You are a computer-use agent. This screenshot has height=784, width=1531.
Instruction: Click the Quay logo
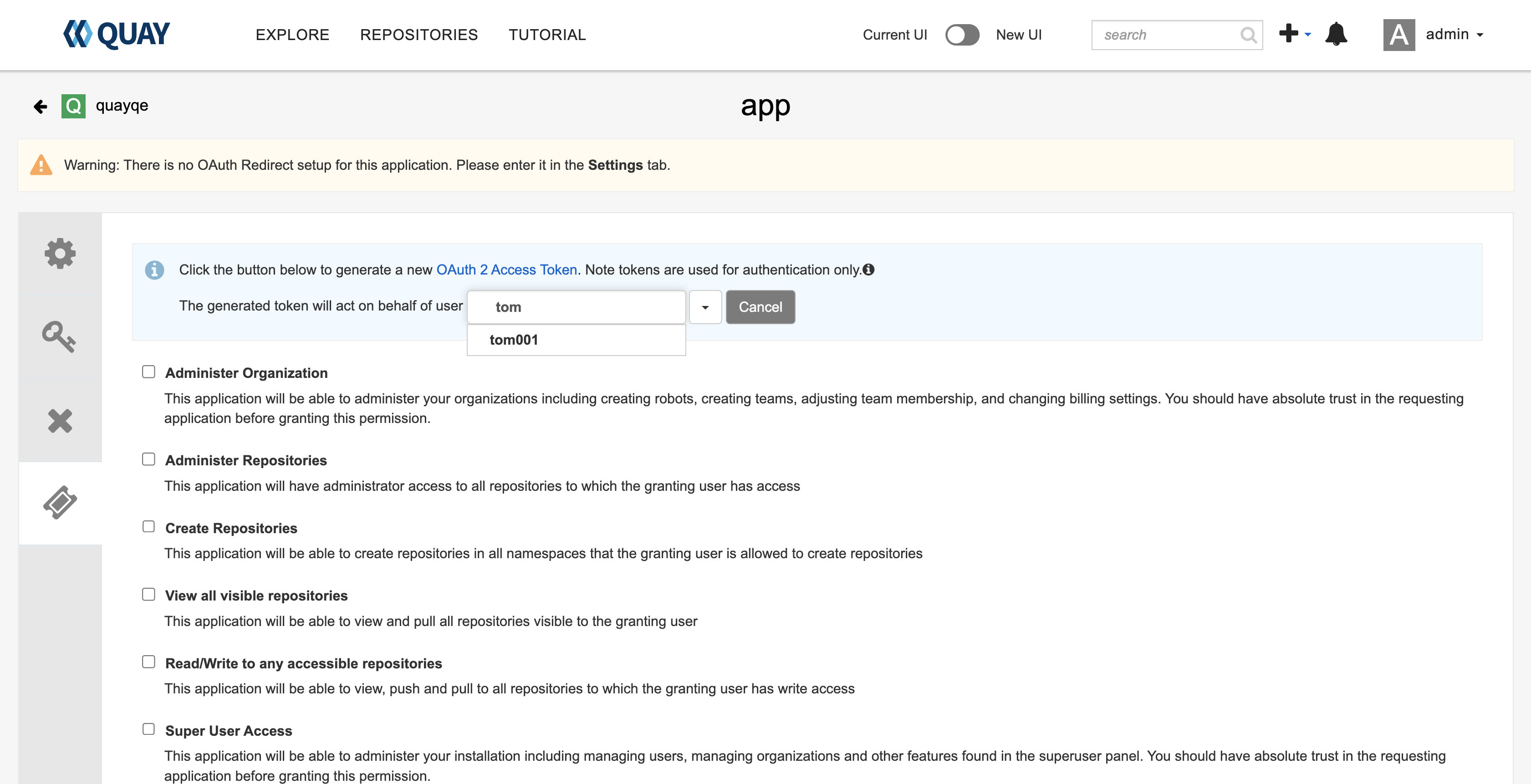click(117, 35)
